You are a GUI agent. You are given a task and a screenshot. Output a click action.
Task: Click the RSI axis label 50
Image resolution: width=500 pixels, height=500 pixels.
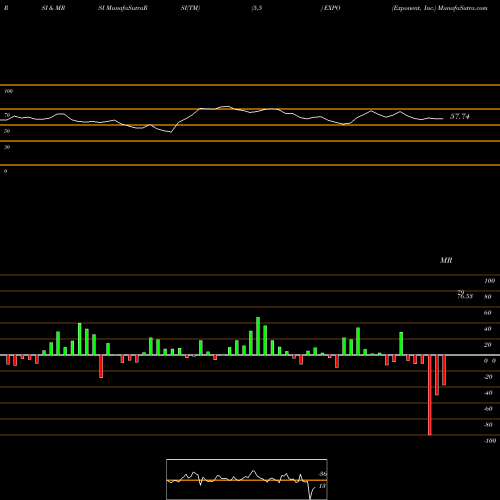7,131
